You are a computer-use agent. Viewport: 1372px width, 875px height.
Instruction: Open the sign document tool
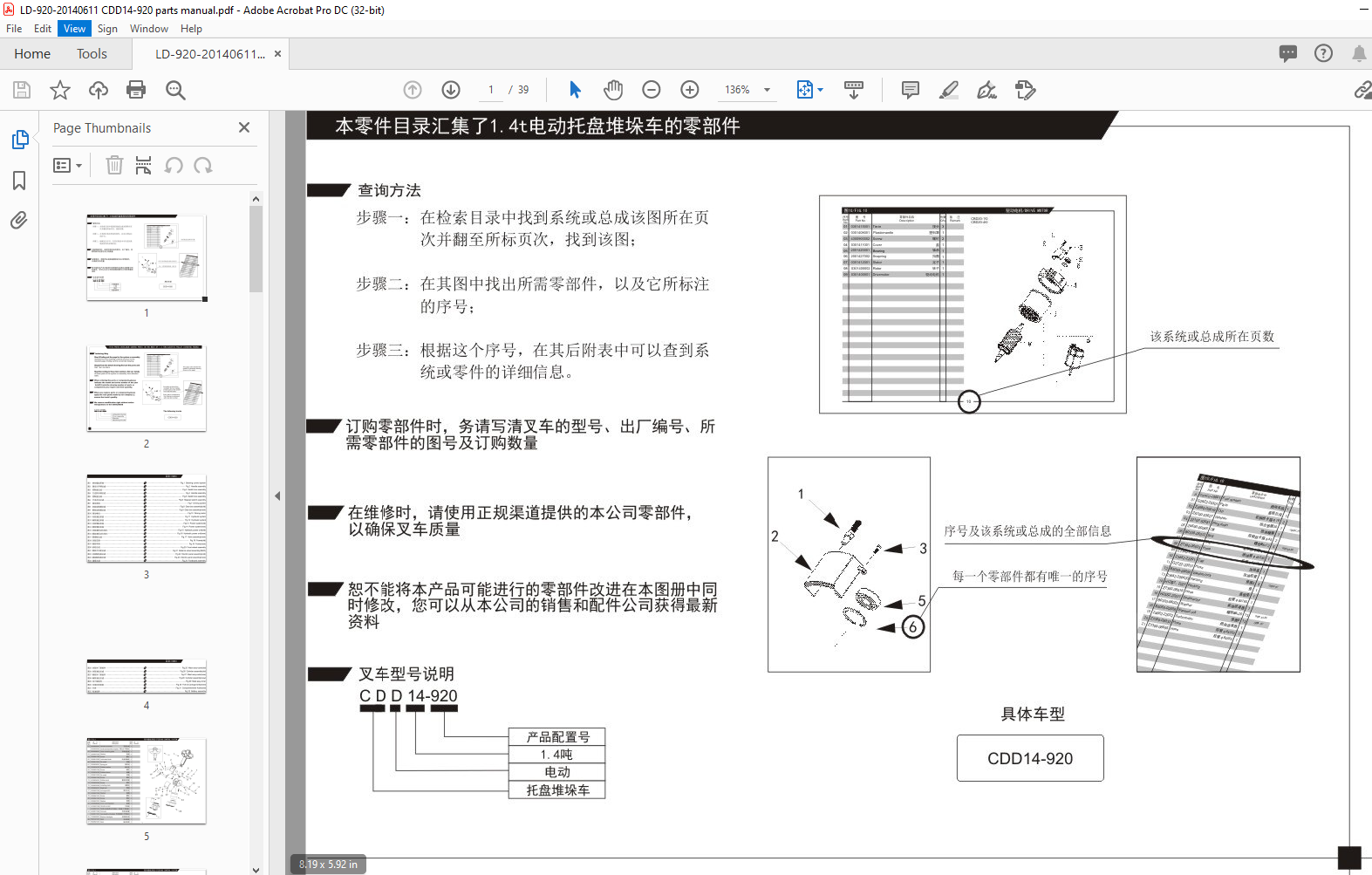pyautogui.click(x=986, y=90)
